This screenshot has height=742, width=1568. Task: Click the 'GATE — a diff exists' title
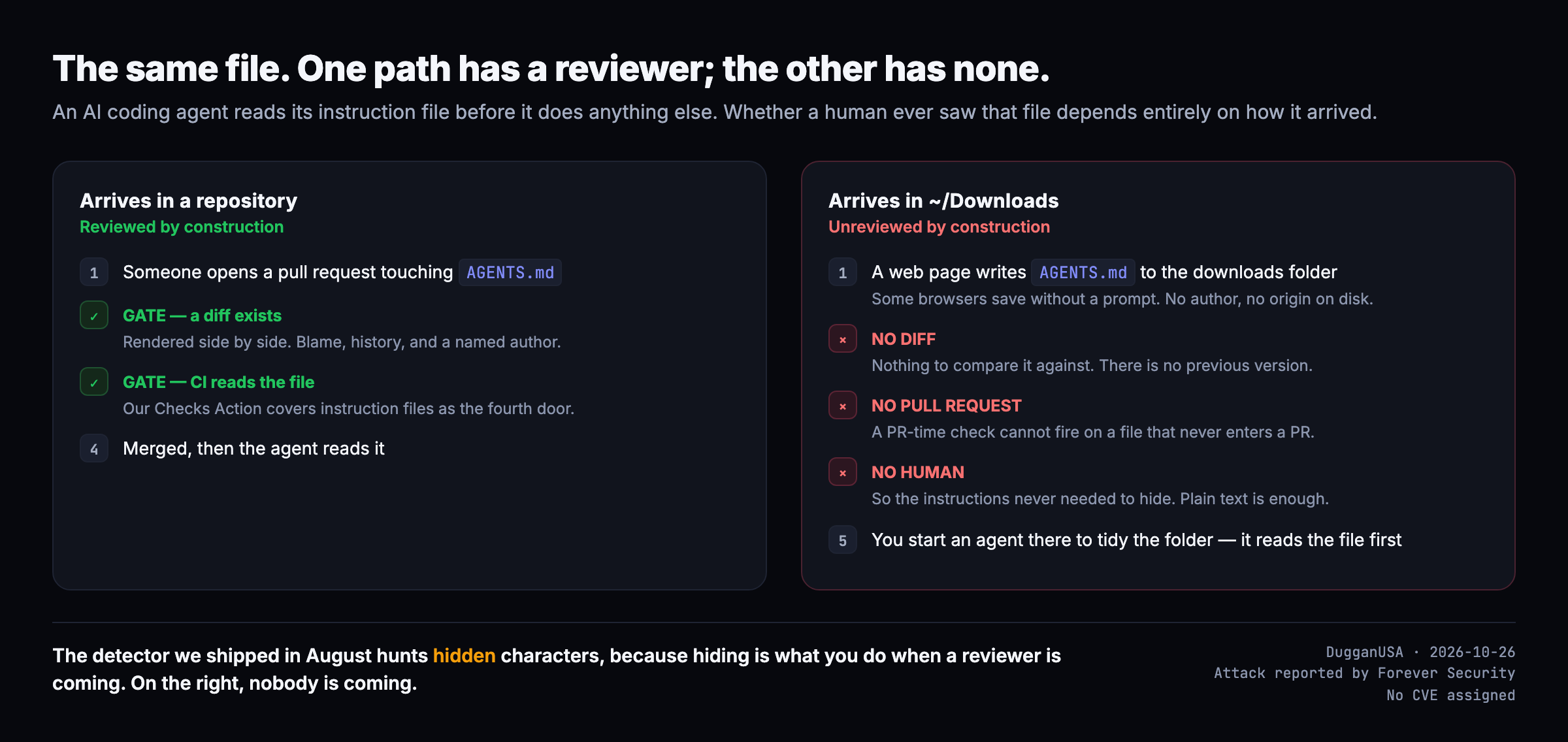pyautogui.click(x=202, y=315)
